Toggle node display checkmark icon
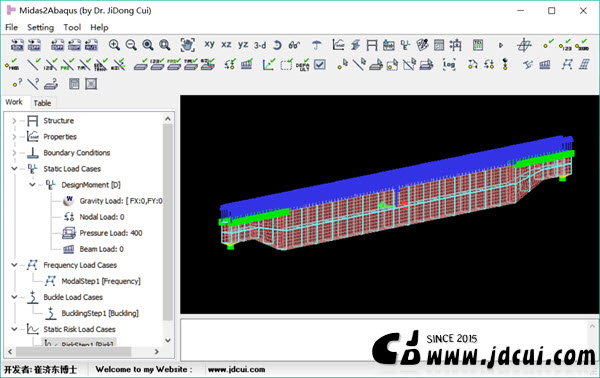The image size is (600, 378). (x=548, y=45)
